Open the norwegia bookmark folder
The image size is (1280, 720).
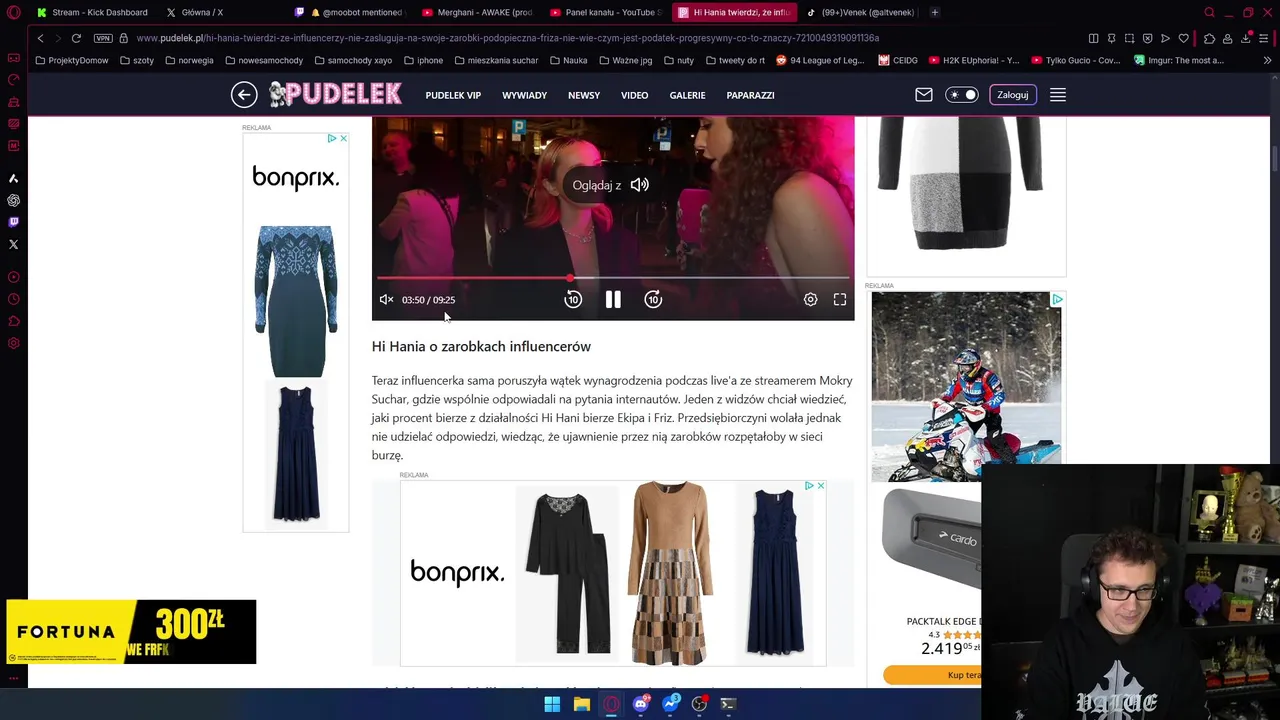click(x=189, y=60)
